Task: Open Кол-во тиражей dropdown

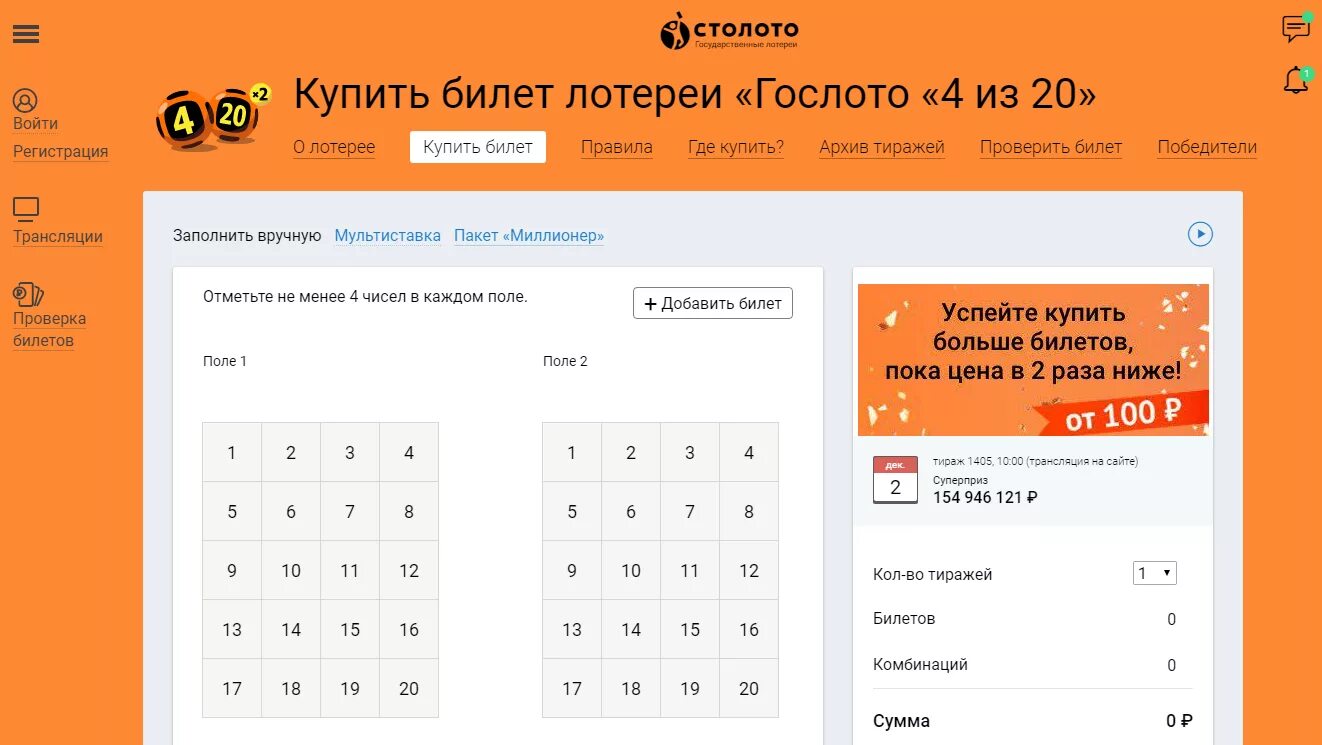Action: pos(1155,574)
